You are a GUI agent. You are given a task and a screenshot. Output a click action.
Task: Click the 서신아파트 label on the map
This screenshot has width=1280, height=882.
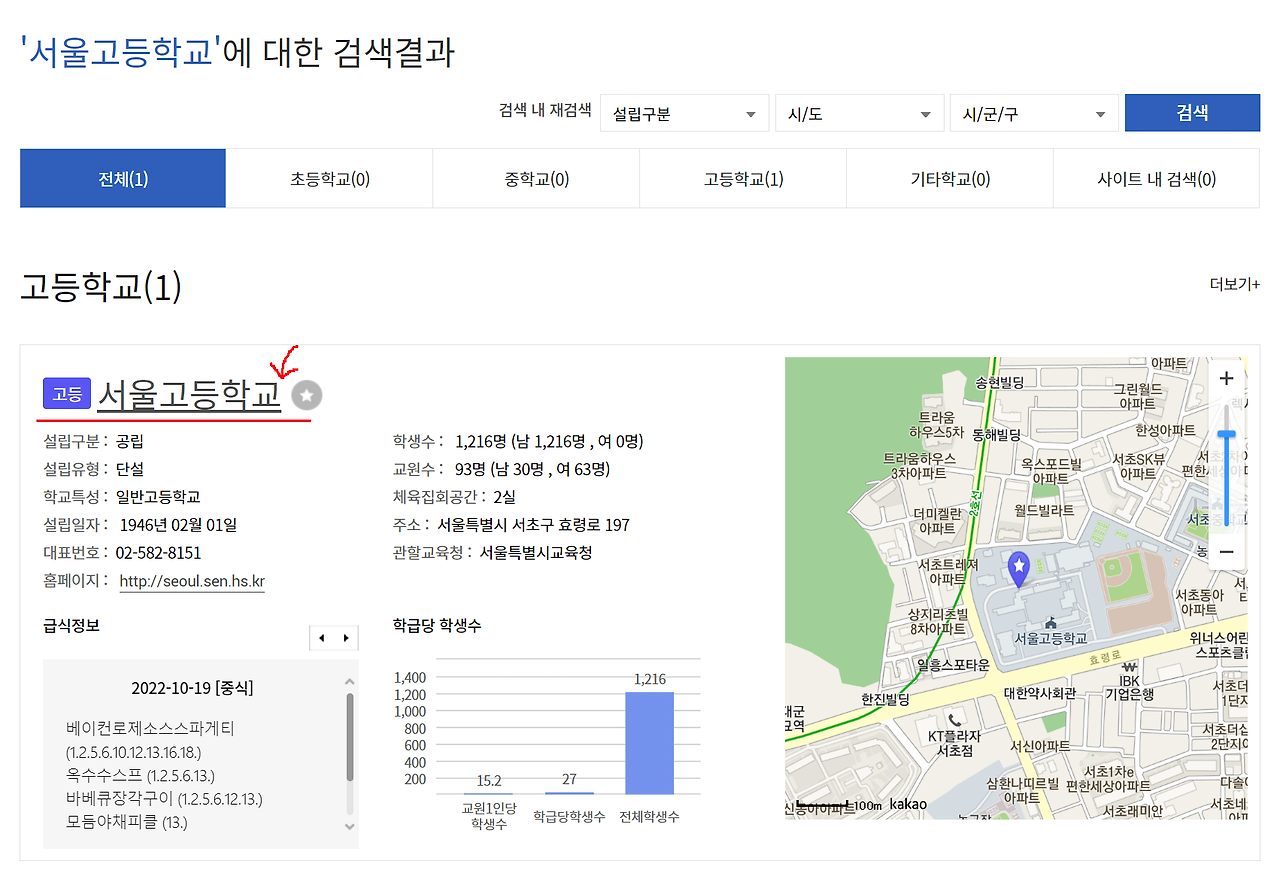(x=1040, y=746)
